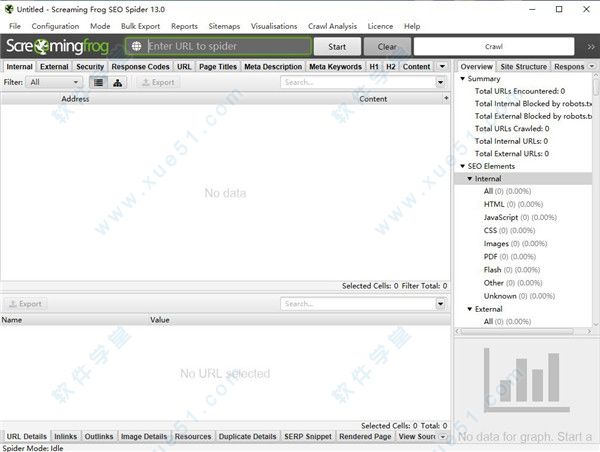Click the Crawl progress bar

(x=494, y=47)
